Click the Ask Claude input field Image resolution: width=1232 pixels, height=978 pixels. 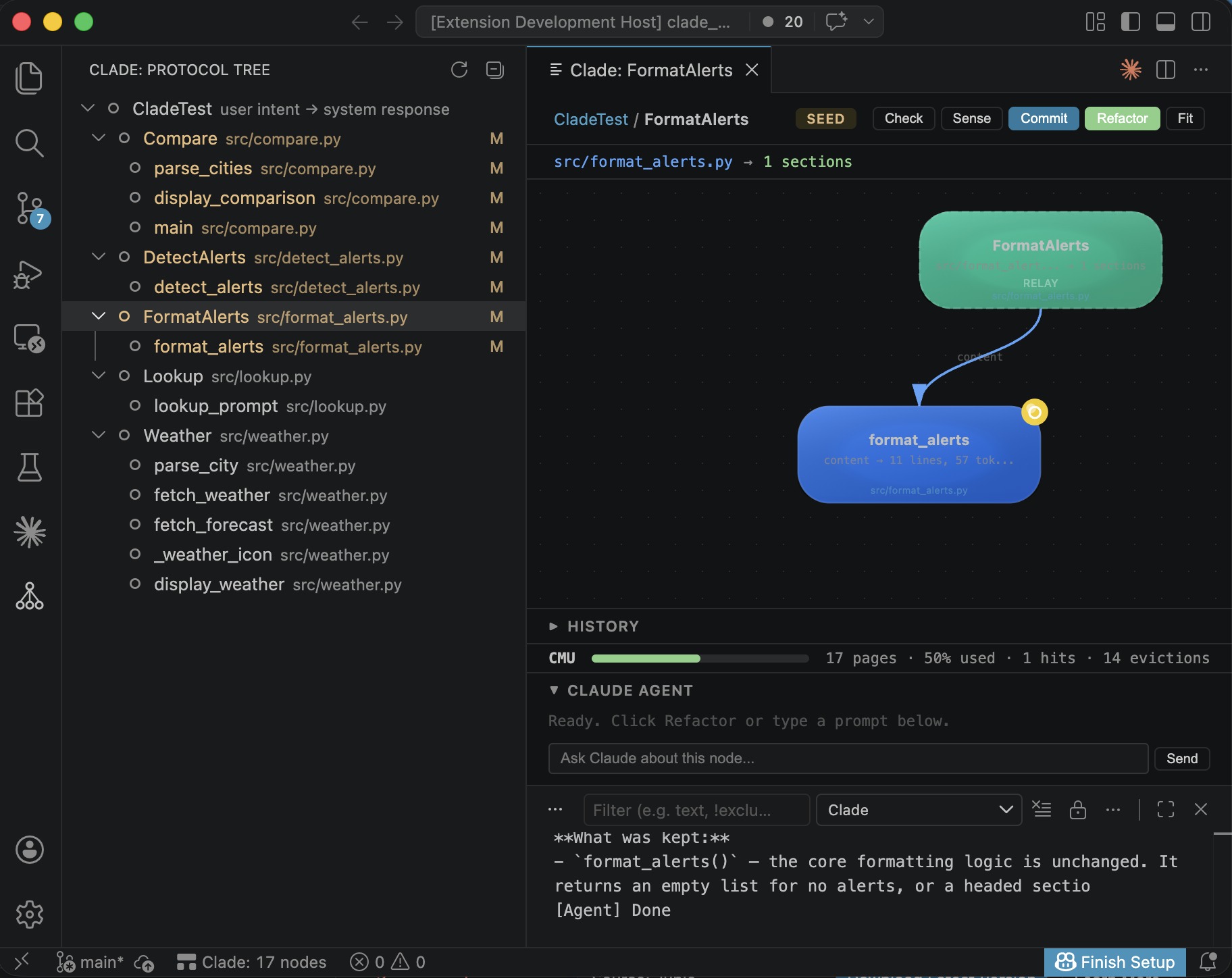[847, 758]
